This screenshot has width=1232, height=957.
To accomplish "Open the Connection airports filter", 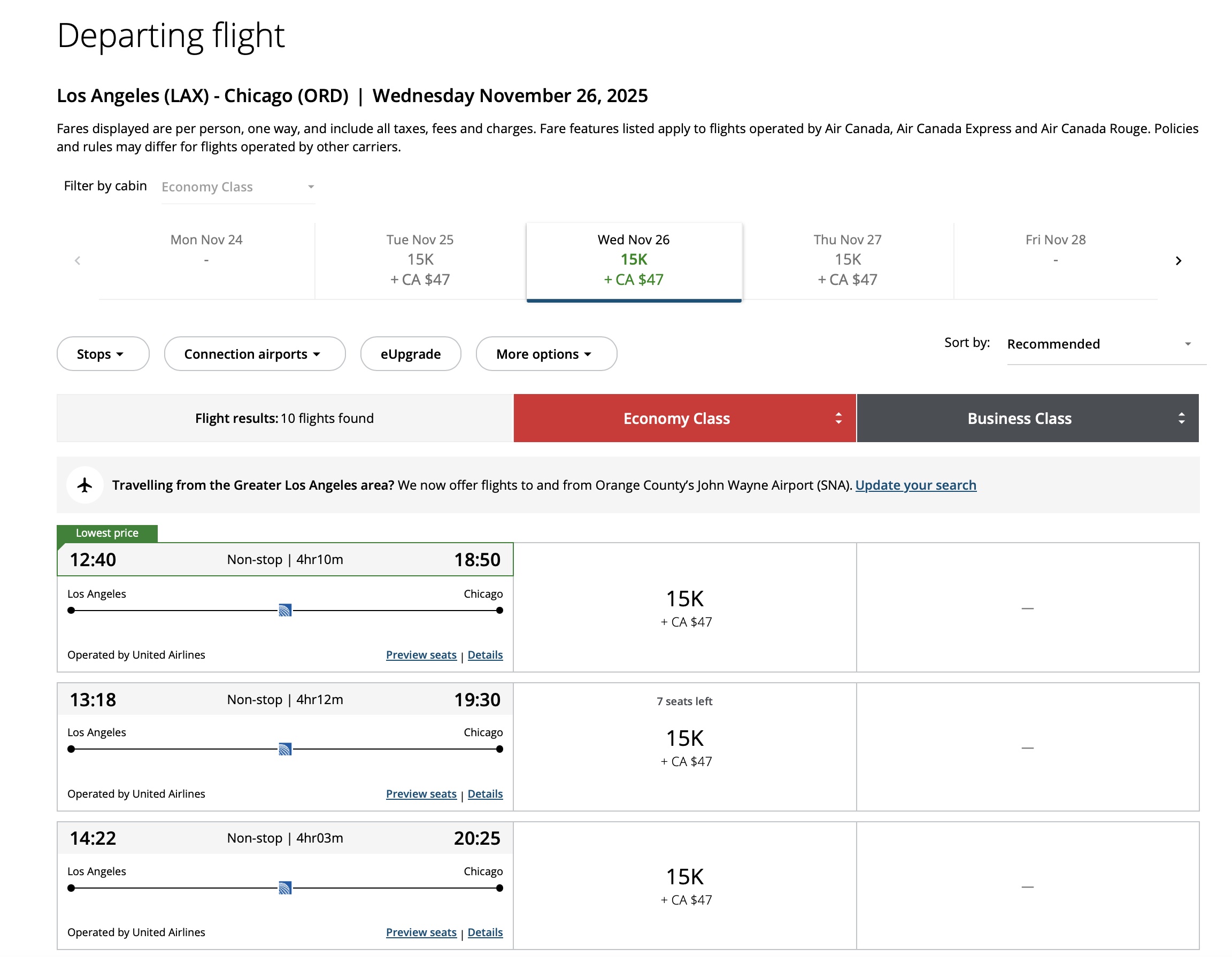I will pyautogui.click(x=255, y=353).
